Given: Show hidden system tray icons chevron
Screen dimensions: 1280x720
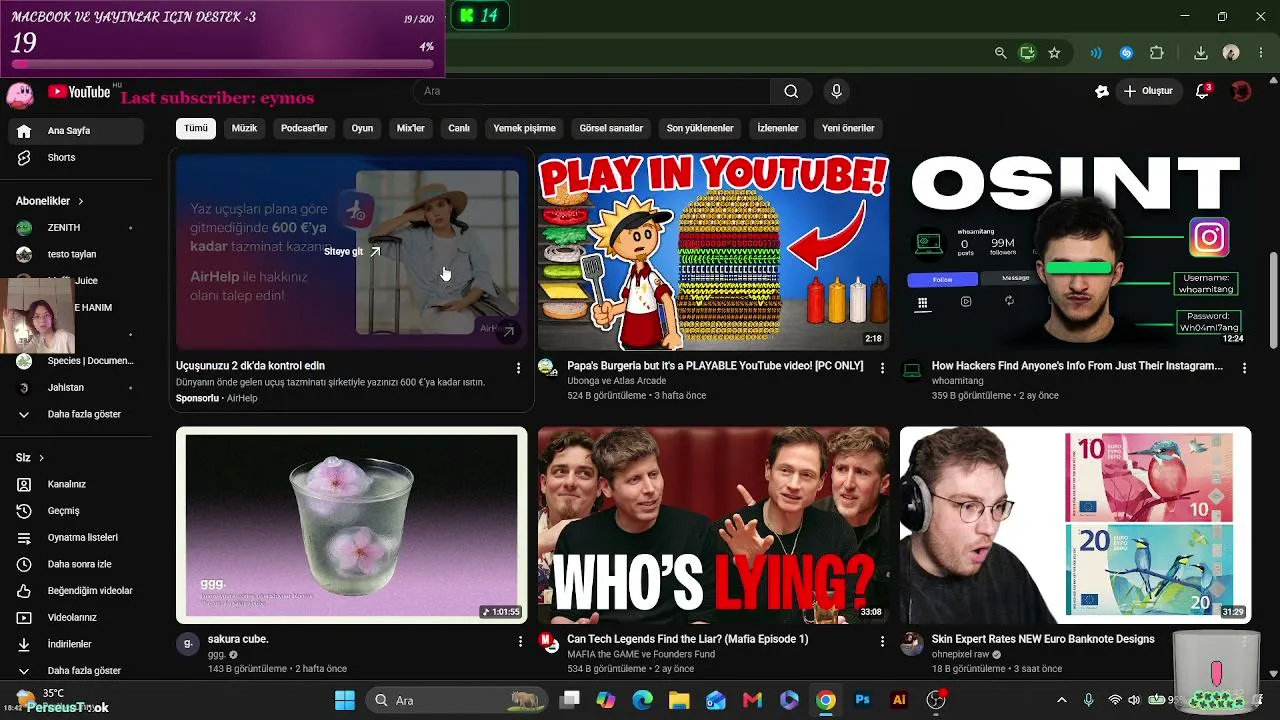Looking at the screenshot, I should coord(1061,700).
